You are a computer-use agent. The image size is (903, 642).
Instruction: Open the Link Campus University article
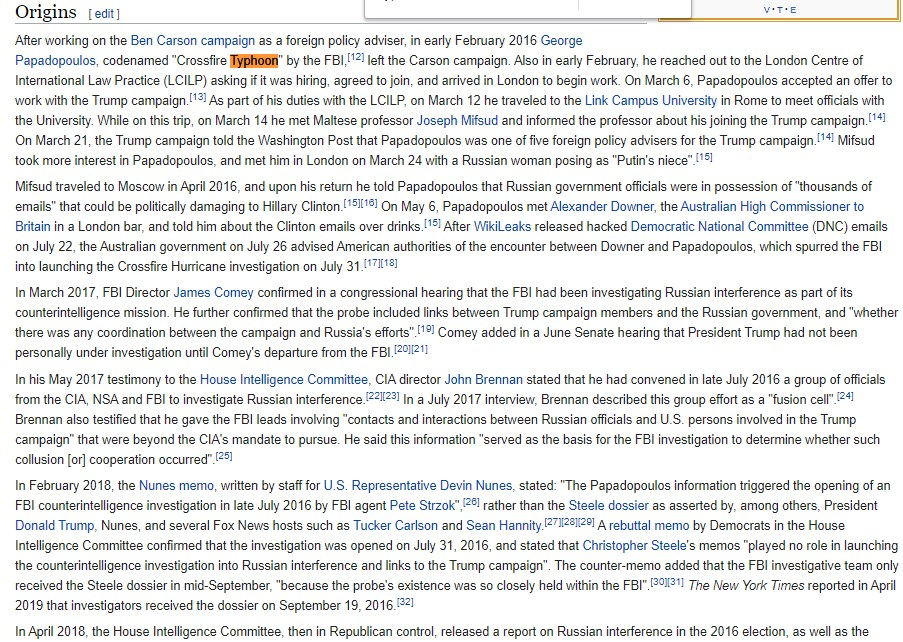coord(651,101)
